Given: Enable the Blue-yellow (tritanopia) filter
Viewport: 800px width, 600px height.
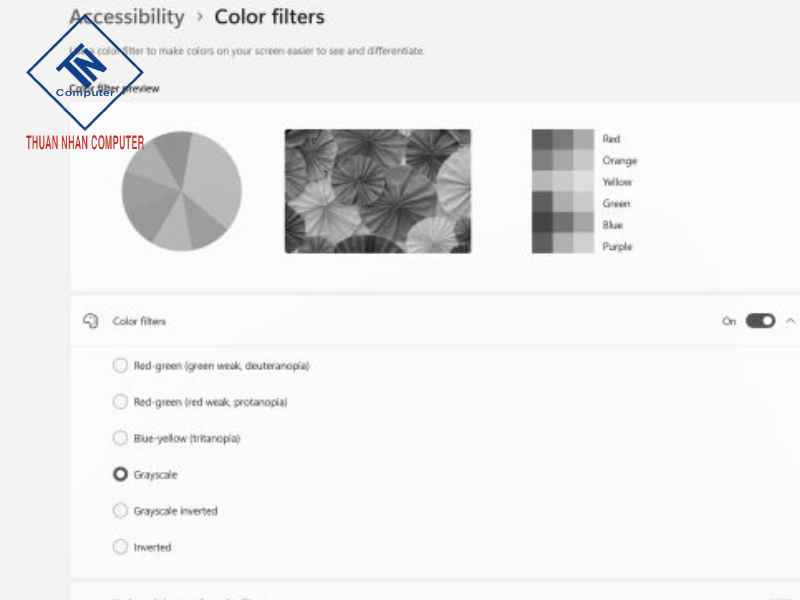Looking at the screenshot, I should 121,438.
